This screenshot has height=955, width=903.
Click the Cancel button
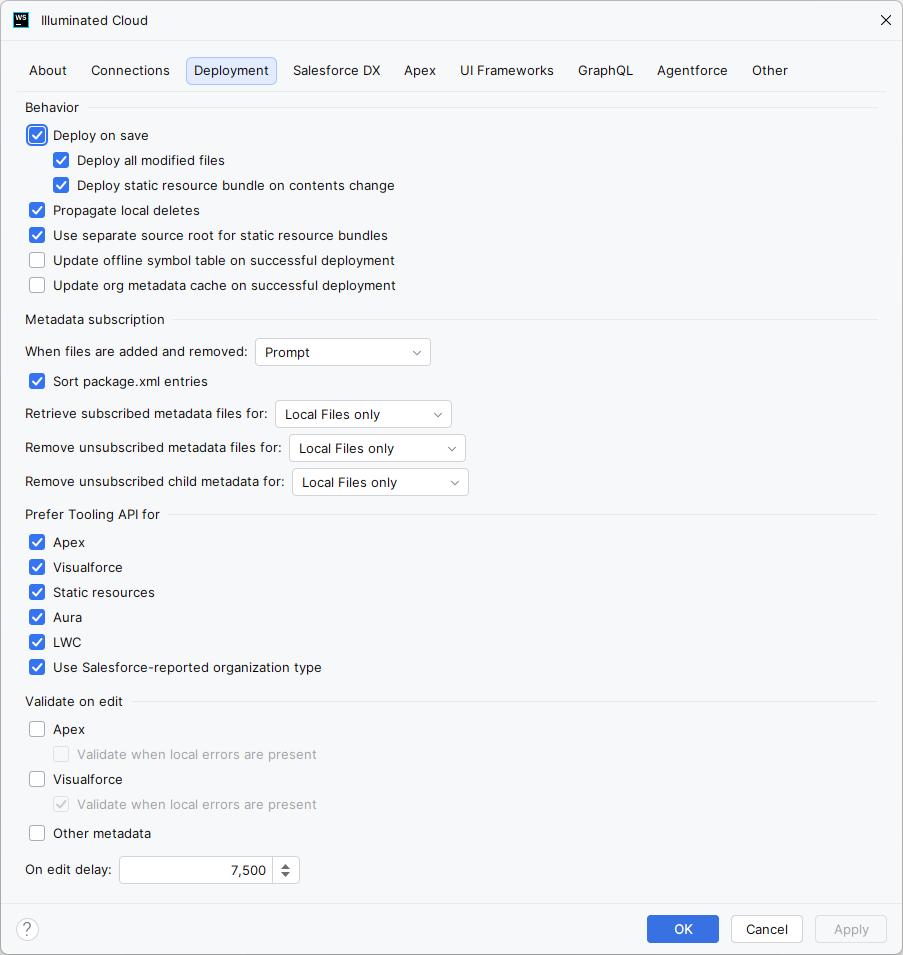coord(767,929)
